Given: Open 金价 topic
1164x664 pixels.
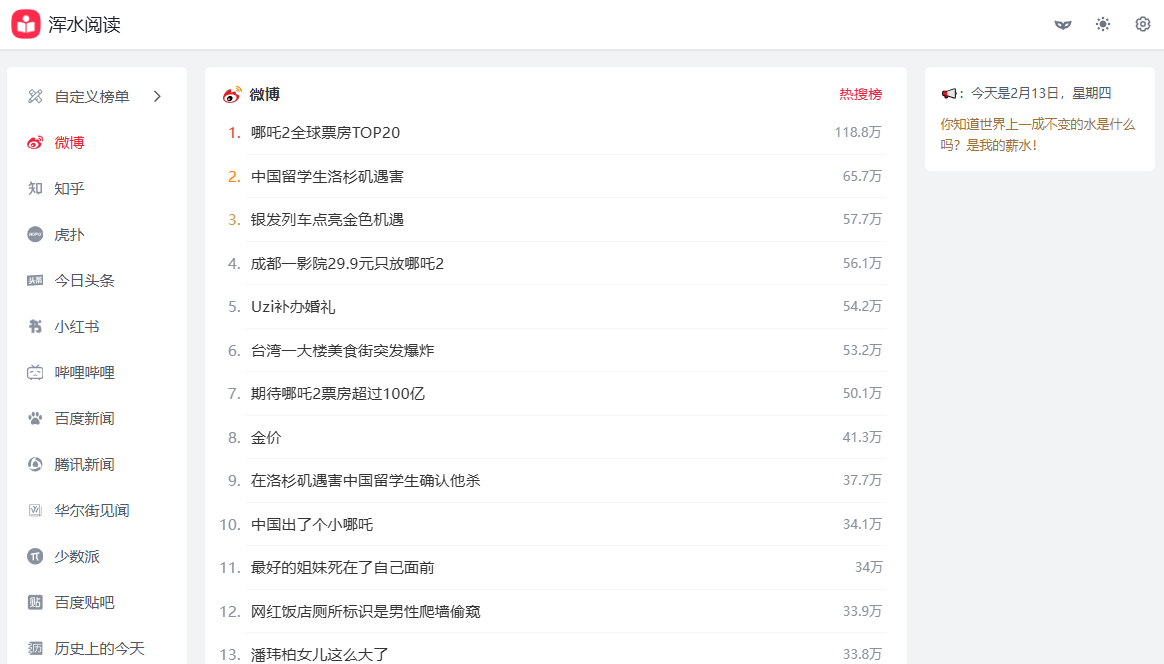Looking at the screenshot, I should click(266, 437).
